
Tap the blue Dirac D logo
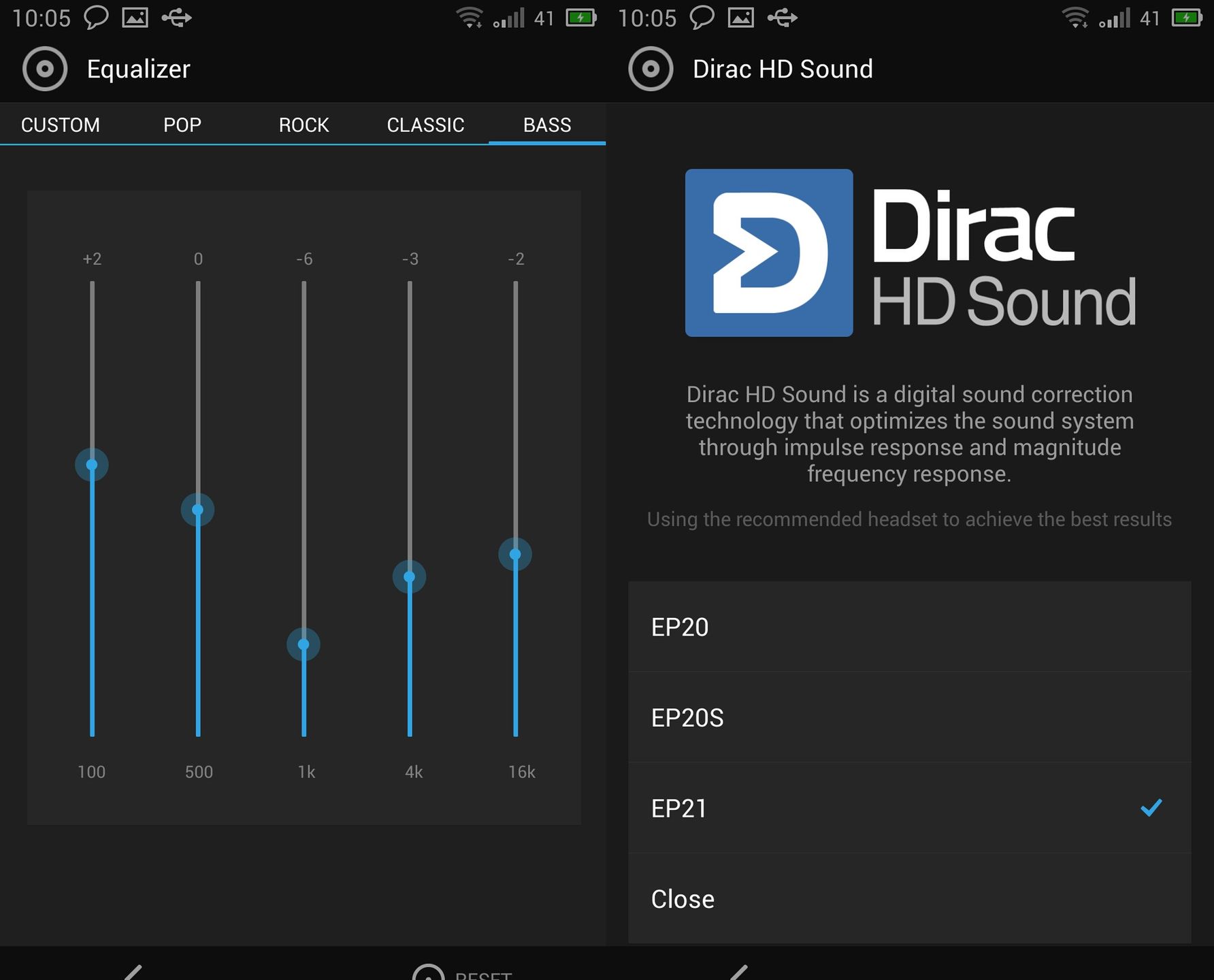[x=769, y=252]
